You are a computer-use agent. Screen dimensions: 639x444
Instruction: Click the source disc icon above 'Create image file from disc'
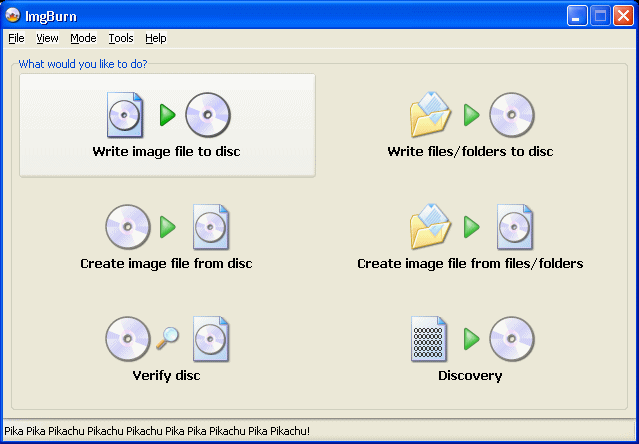(x=128, y=227)
